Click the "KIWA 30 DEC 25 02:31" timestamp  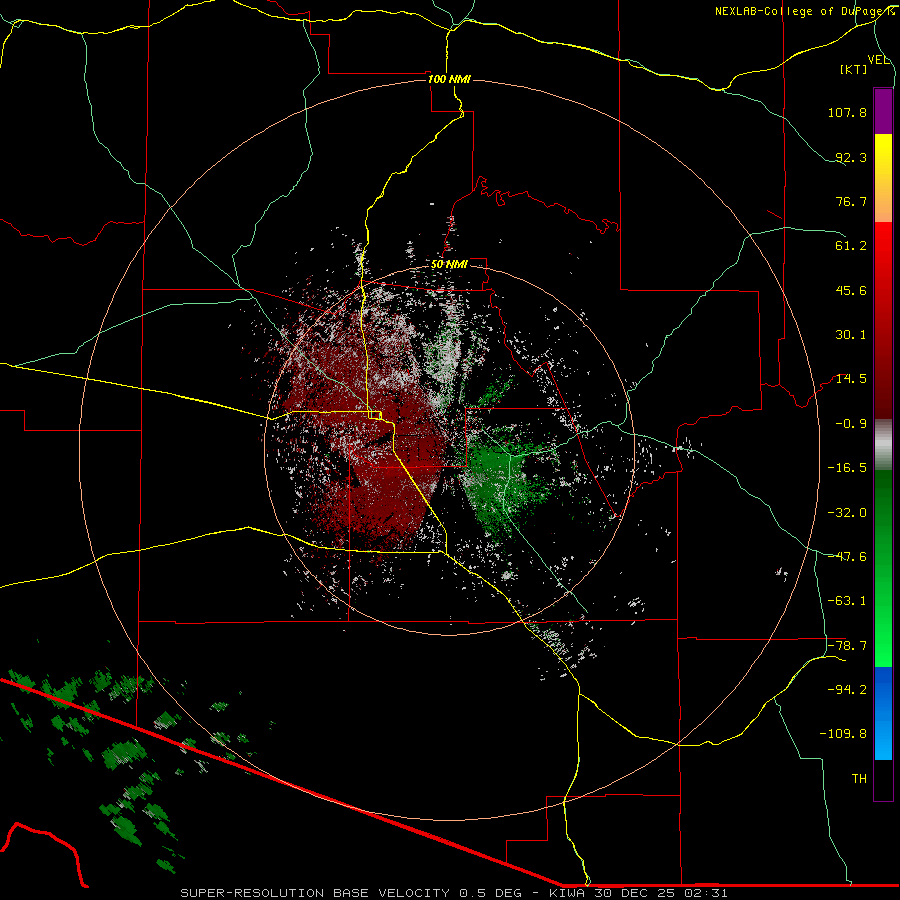(638, 893)
